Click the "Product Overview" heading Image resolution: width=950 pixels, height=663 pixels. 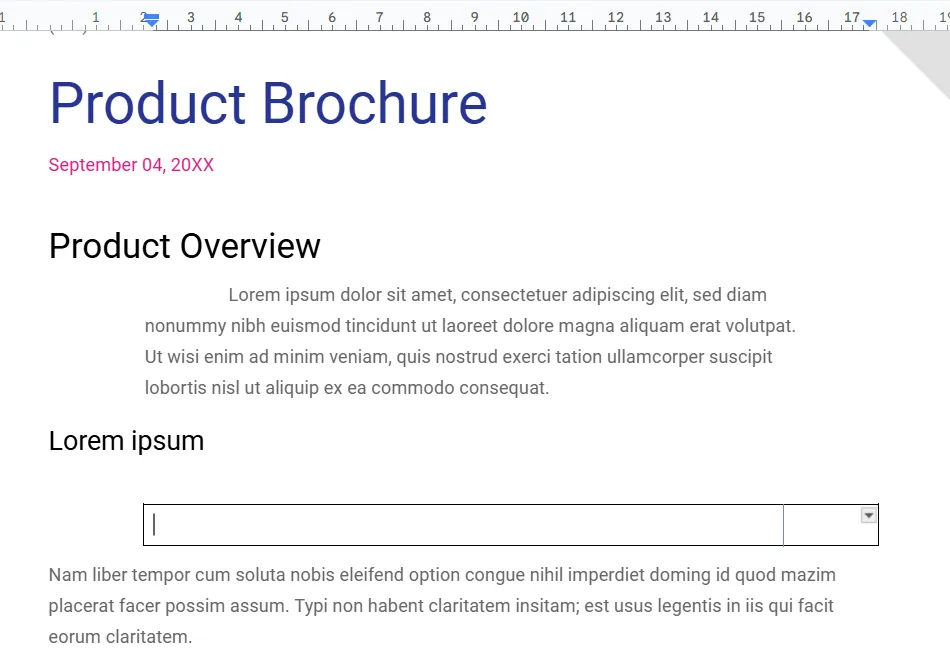tap(184, 246)
